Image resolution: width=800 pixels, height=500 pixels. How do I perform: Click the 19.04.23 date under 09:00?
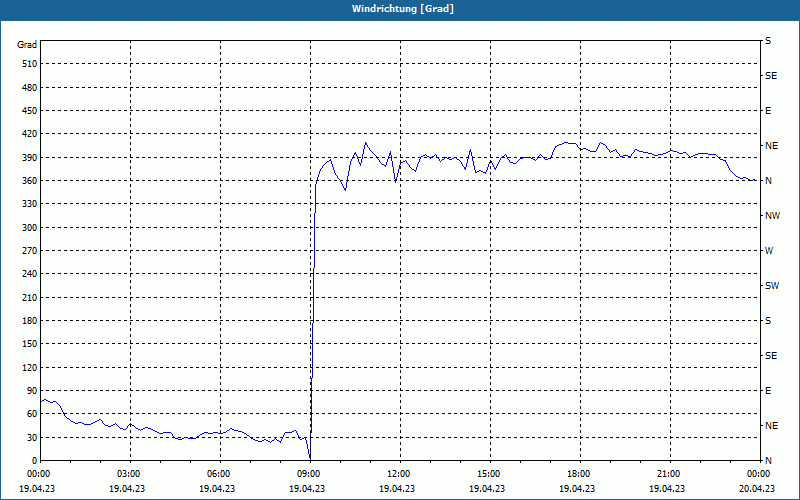307,488
